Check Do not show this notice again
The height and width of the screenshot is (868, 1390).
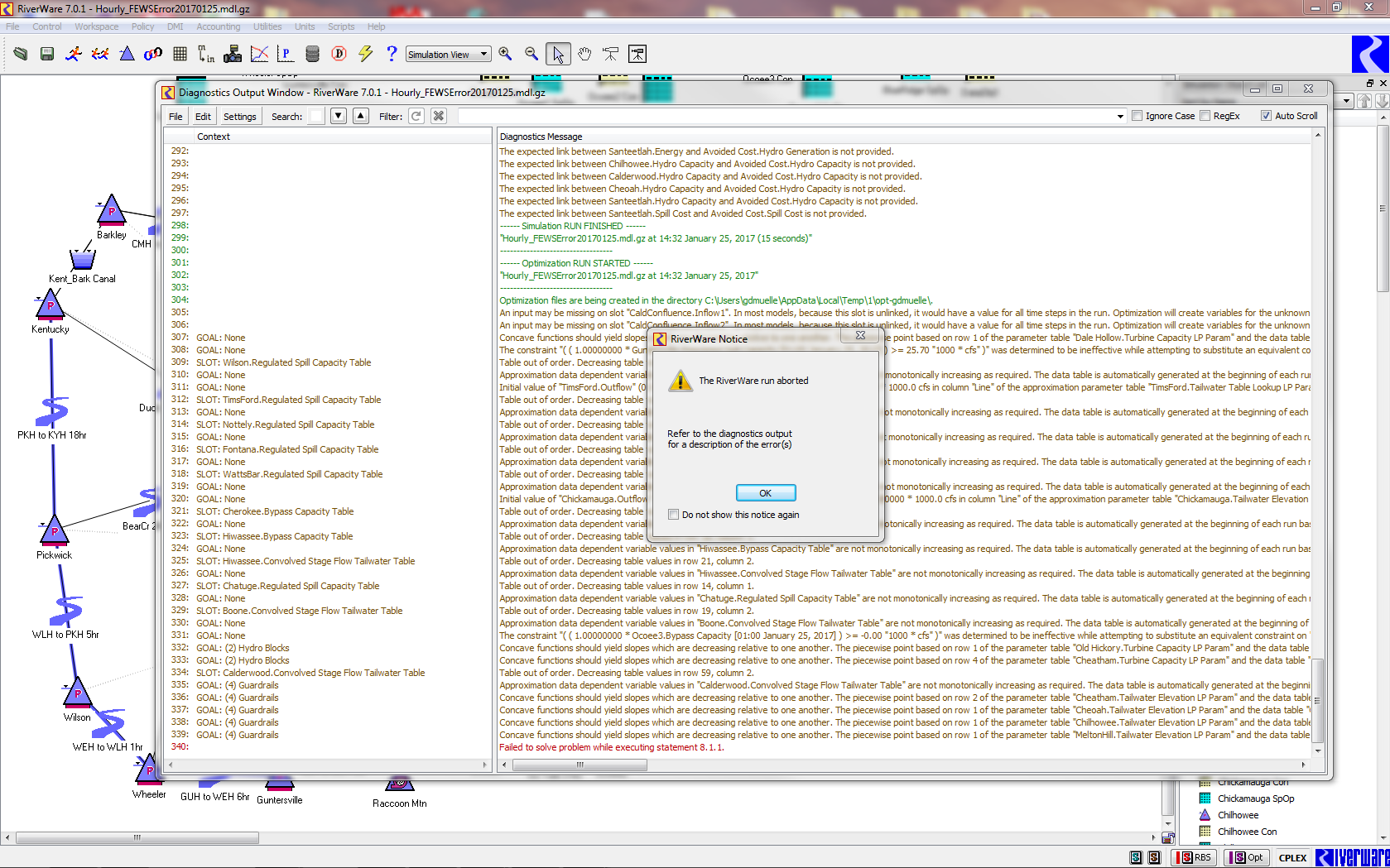674,515
